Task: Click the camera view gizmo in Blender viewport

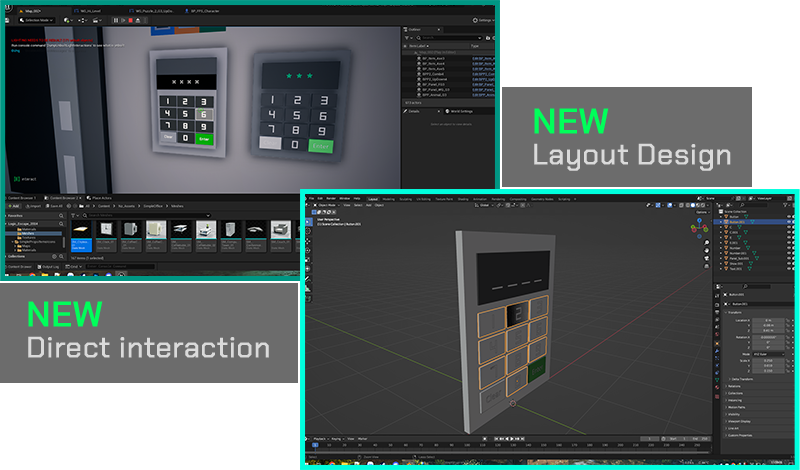Action: [x=707, y=258]
